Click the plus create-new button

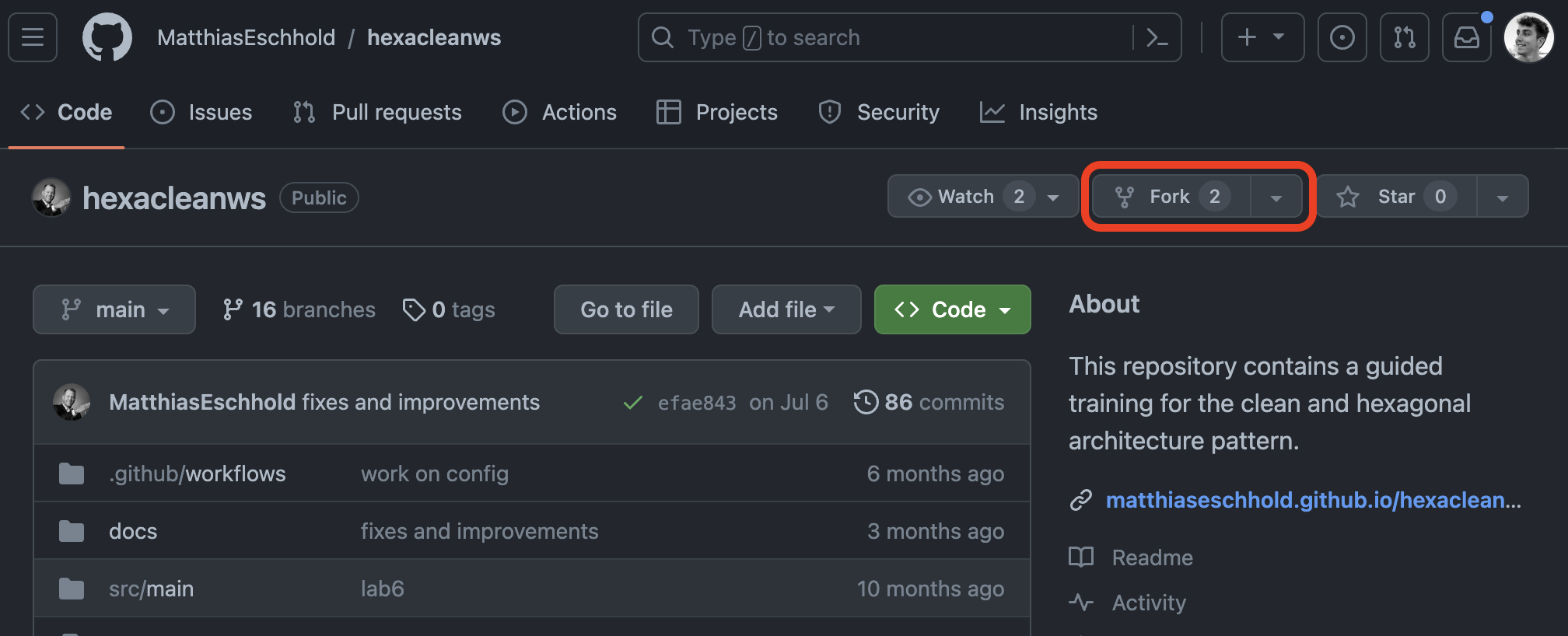pyautogui.click(x=1262, y=37)
